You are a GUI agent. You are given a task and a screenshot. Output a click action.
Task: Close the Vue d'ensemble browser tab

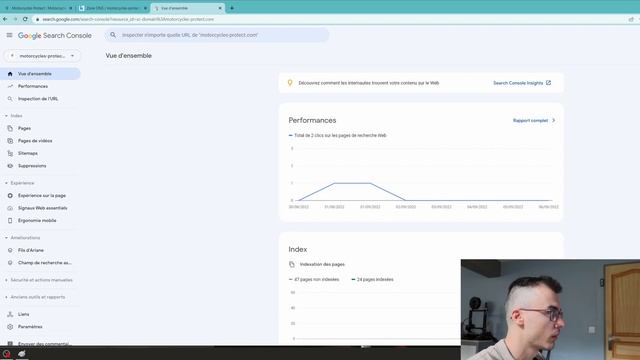point(220,8)
